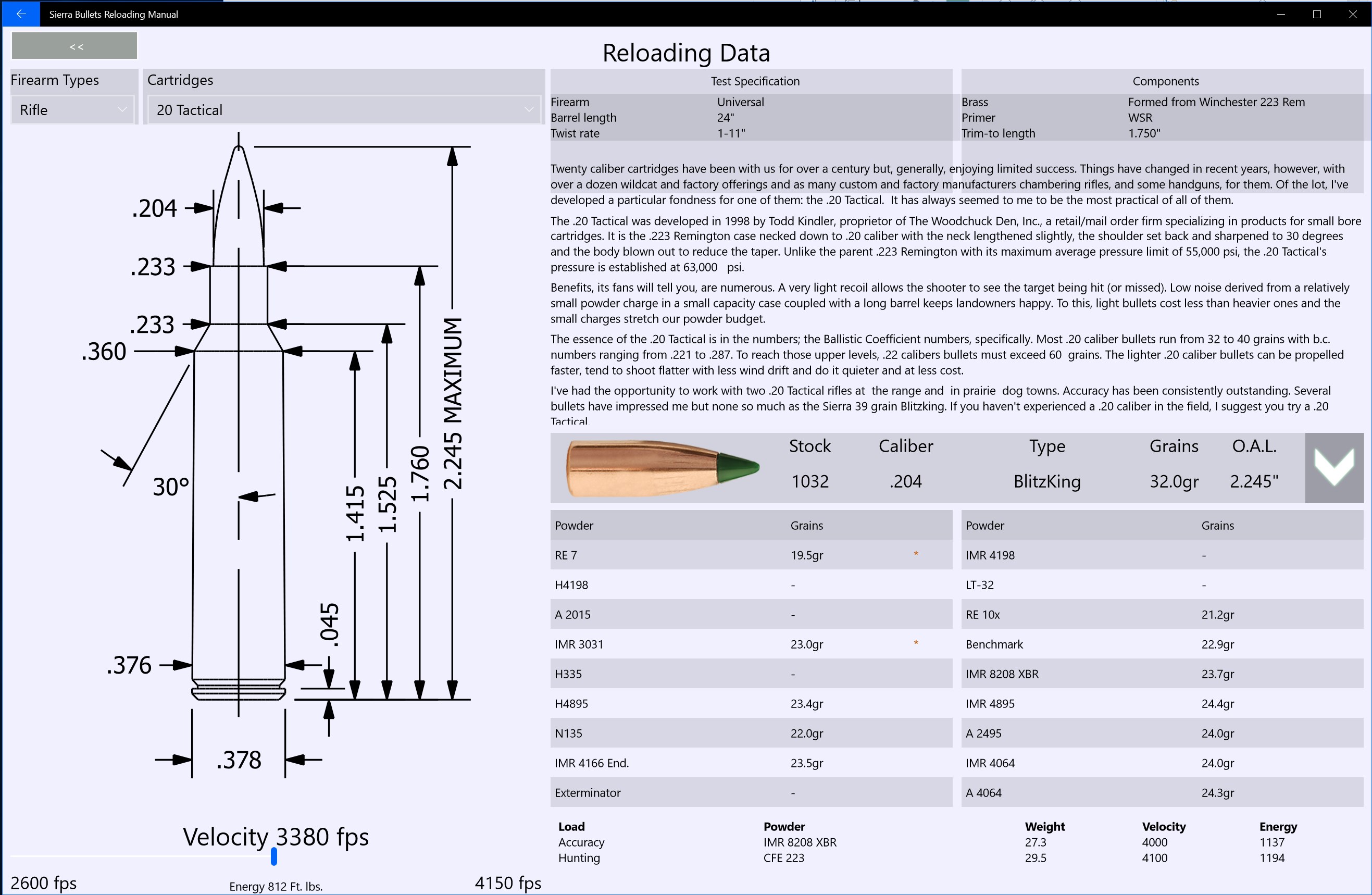Click the back arrow in title bar
Viewport: 1372px width, 895px height.
[21, 14]
